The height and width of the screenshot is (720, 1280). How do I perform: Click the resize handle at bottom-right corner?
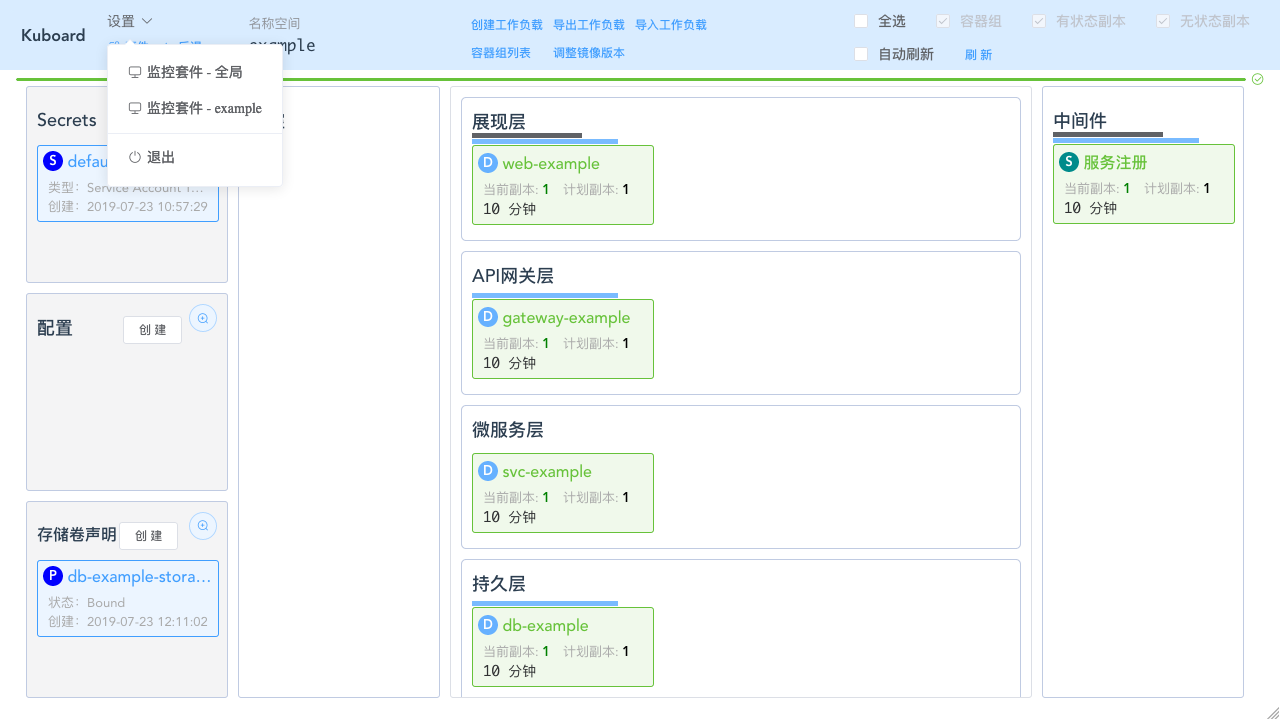pos(1271,712)
